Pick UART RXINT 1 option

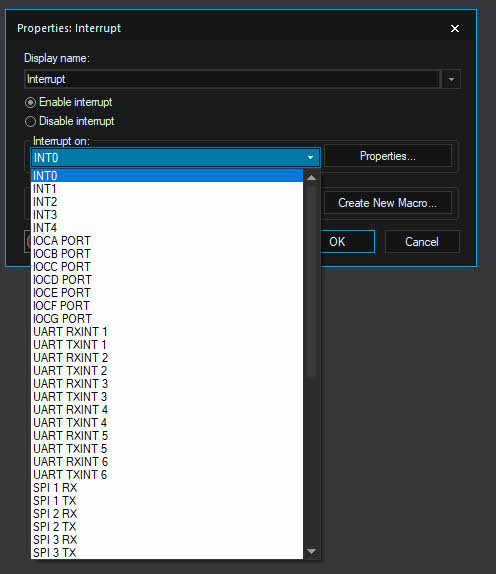167,332
